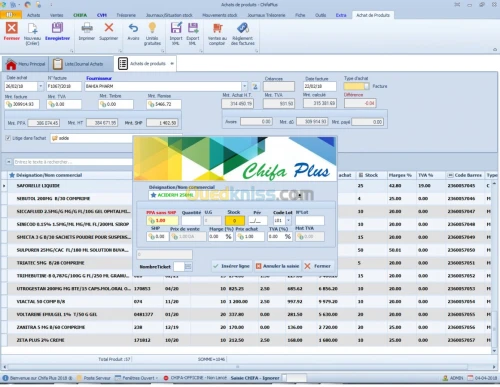This screenshot has width=500, height=387.
Task: Click the Marges % column header
Action: [x=401, y=175]
